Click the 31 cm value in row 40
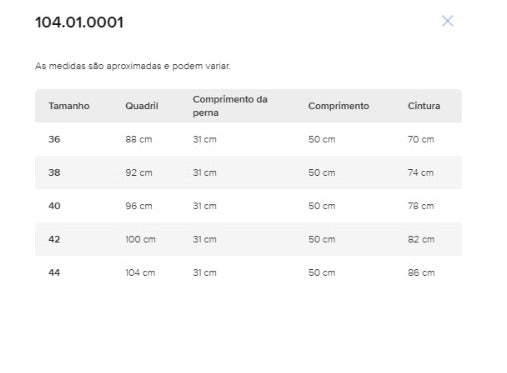This screenshot has width=507, height=373. [x=204, y=206]
